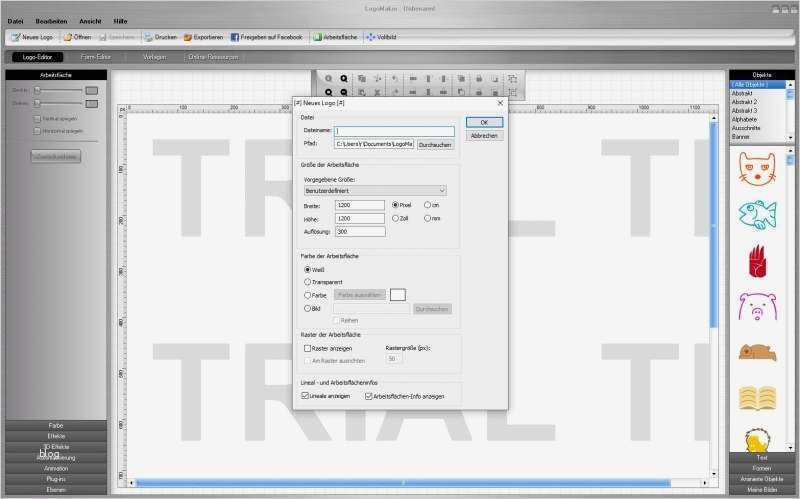
Task: Select the cm unit radio button
Action: pos(428,205)
